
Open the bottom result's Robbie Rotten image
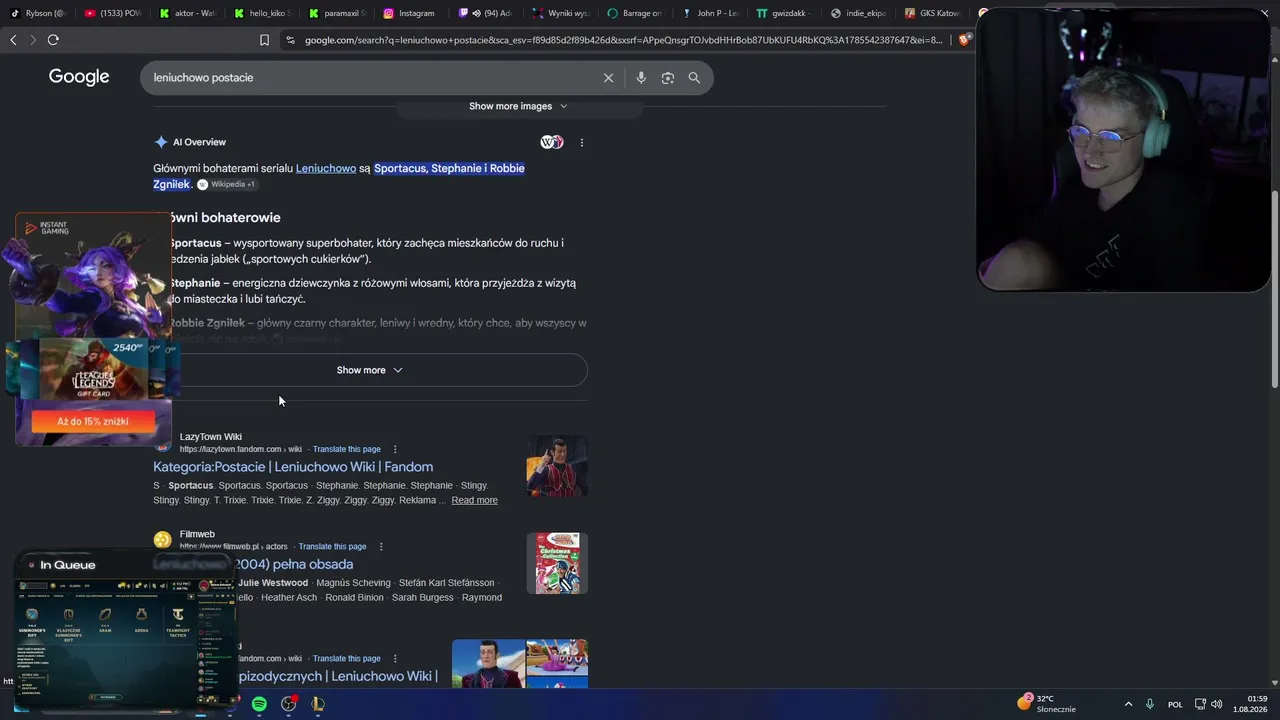click(x=489, y=664)
